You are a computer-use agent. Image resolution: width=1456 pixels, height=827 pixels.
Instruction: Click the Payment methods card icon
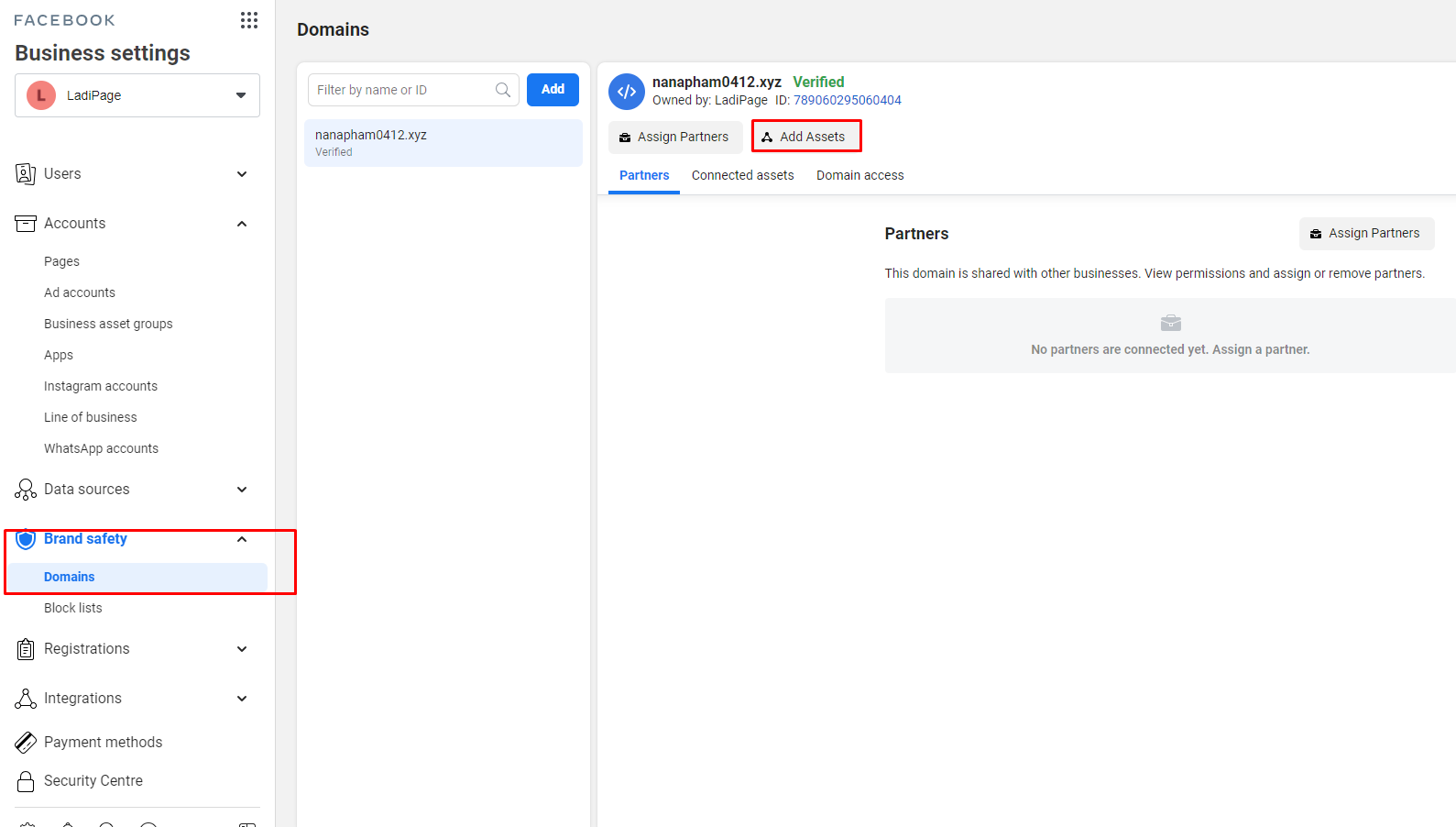click(x=26, y=743)
